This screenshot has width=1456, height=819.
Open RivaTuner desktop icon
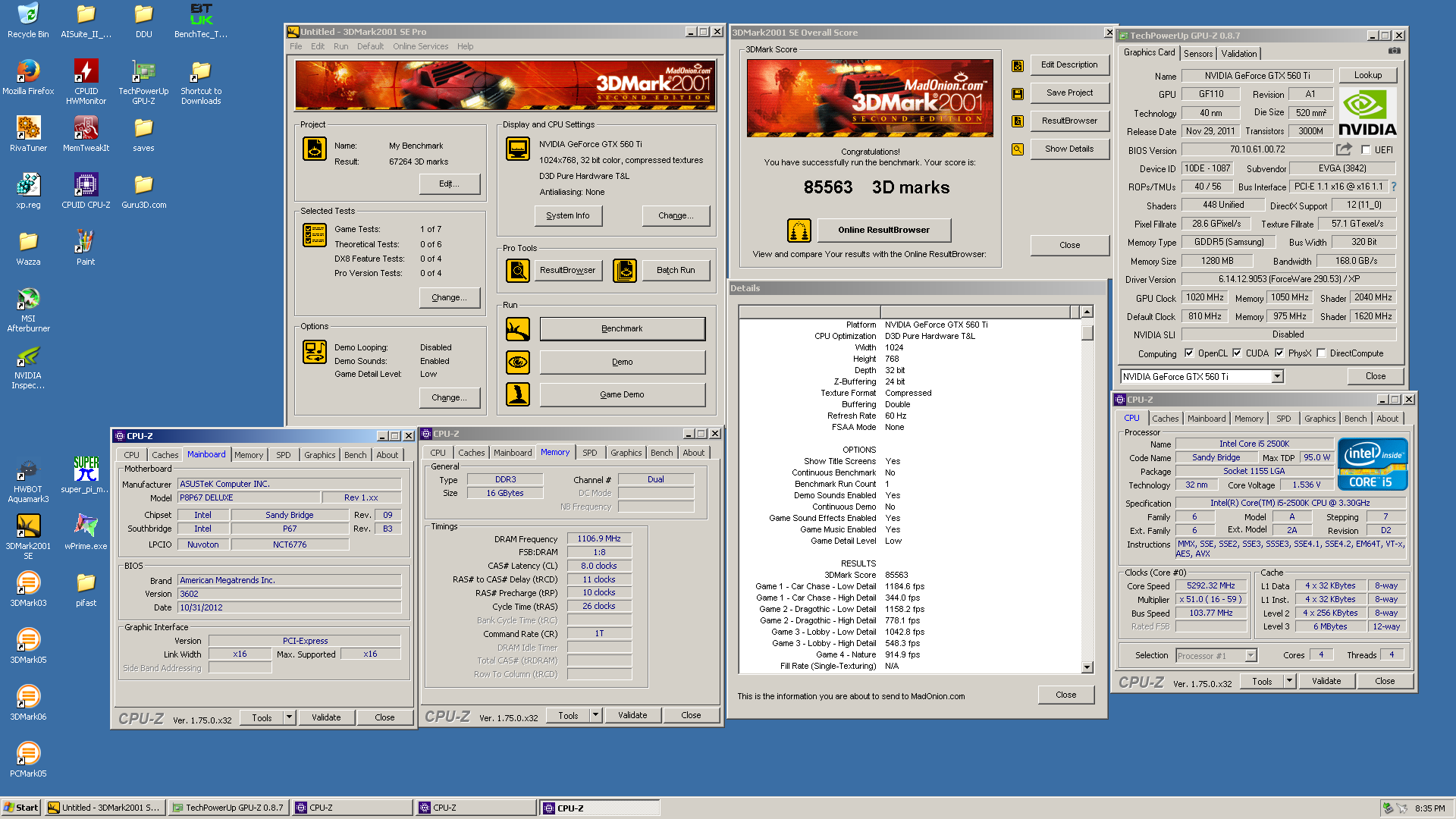click(x=28, y=134)
